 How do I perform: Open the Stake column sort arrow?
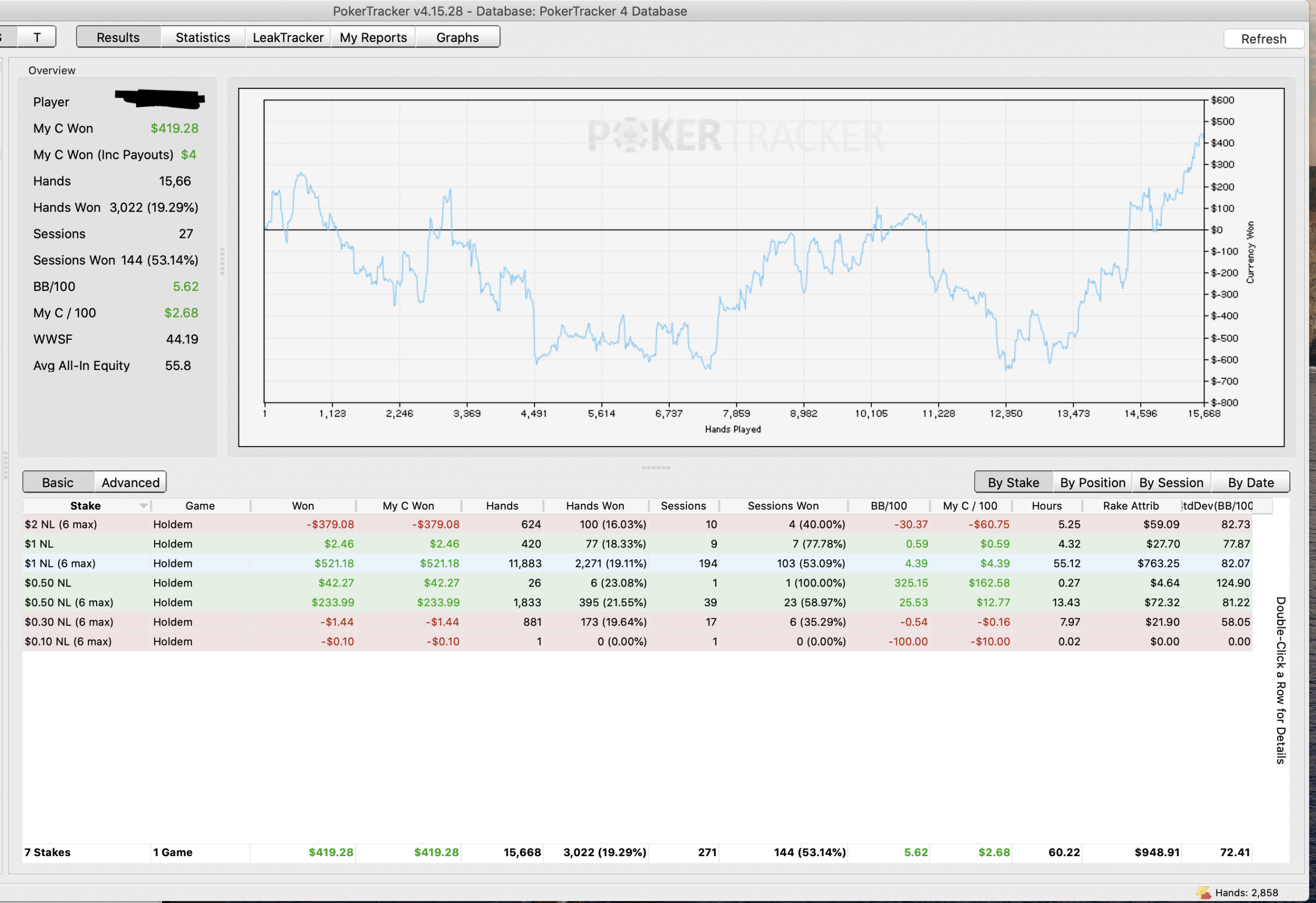coord(143,506)
